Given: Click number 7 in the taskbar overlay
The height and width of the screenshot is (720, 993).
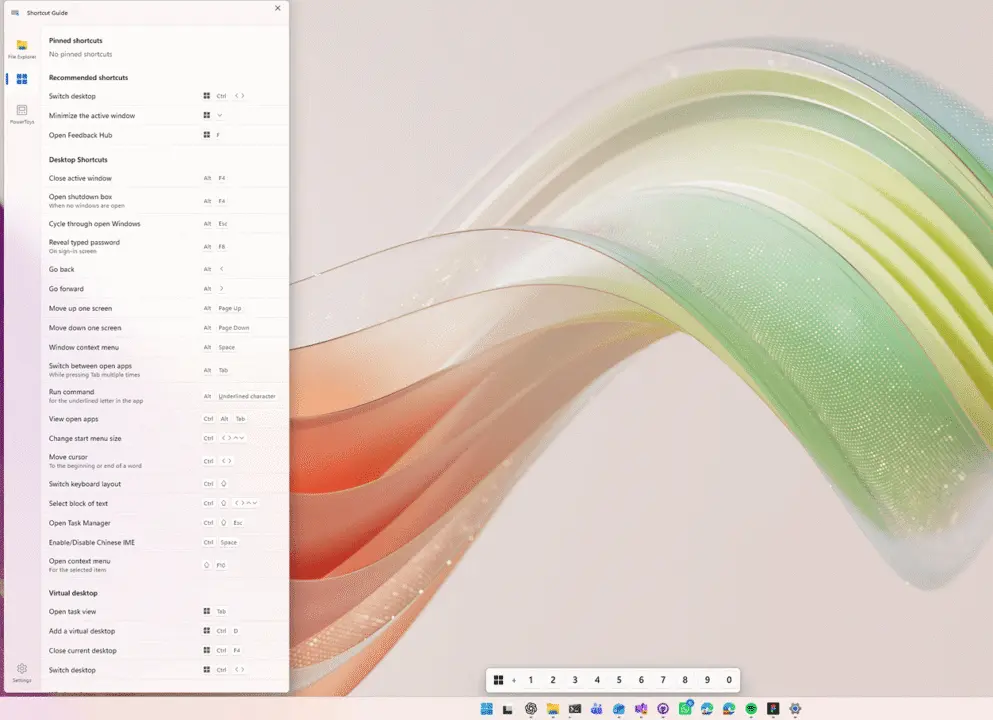Looking at the screenshot, I should point(663,679).
